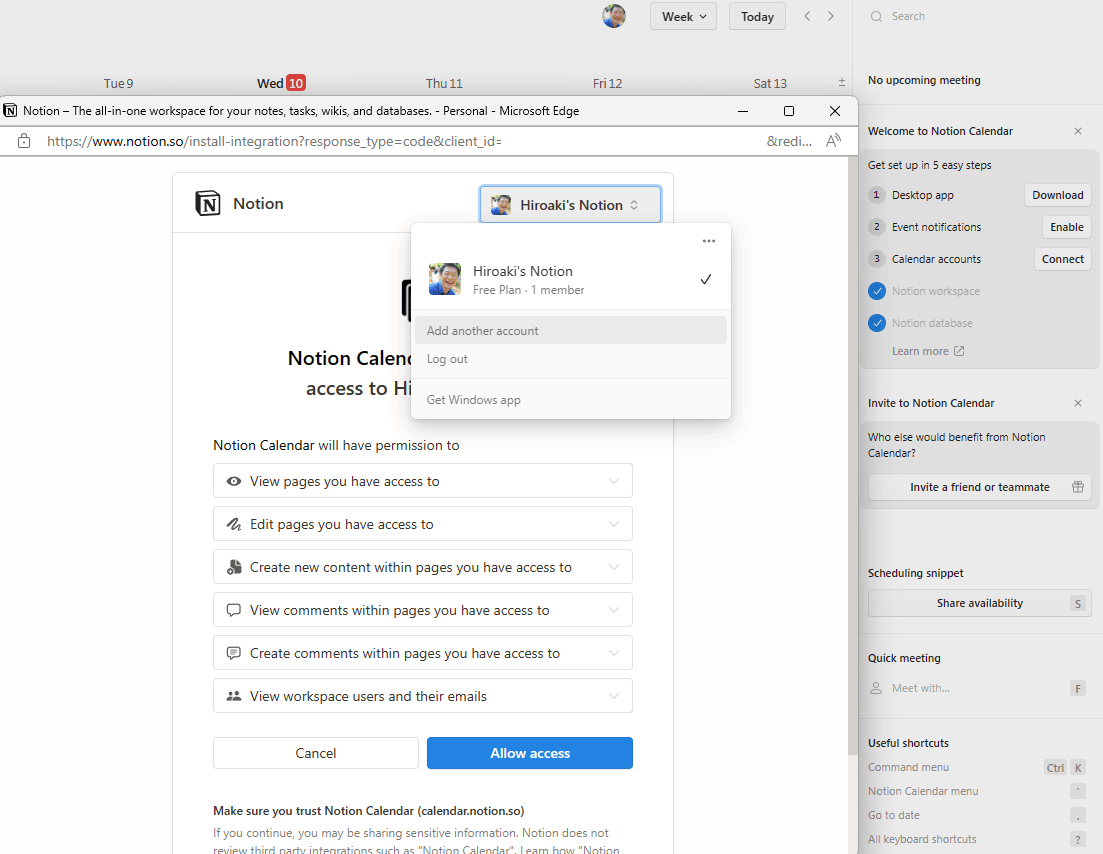Click the Meet with field
The height and width of the screenshot is (854, 1103).
(x=978, y=688)
